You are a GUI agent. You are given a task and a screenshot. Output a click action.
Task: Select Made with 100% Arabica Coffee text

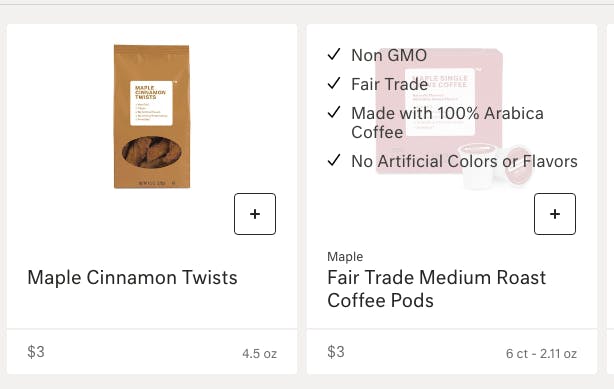(447, 123)
